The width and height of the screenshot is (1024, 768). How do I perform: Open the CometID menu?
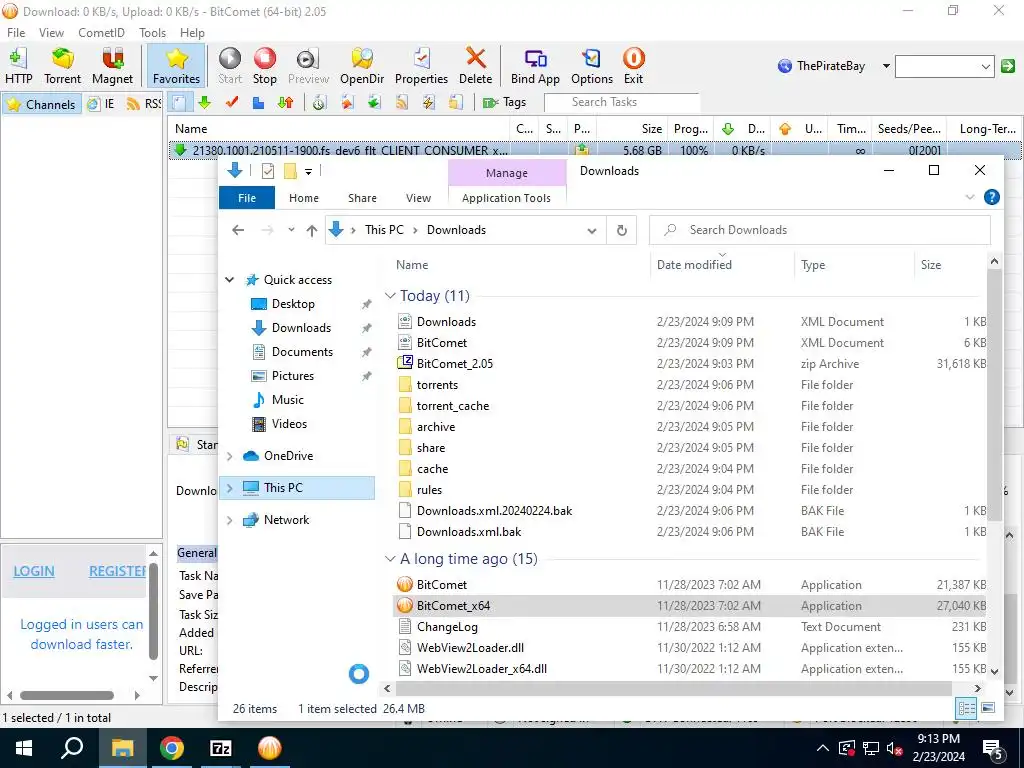pyautogui.click(x=101, y=33)
